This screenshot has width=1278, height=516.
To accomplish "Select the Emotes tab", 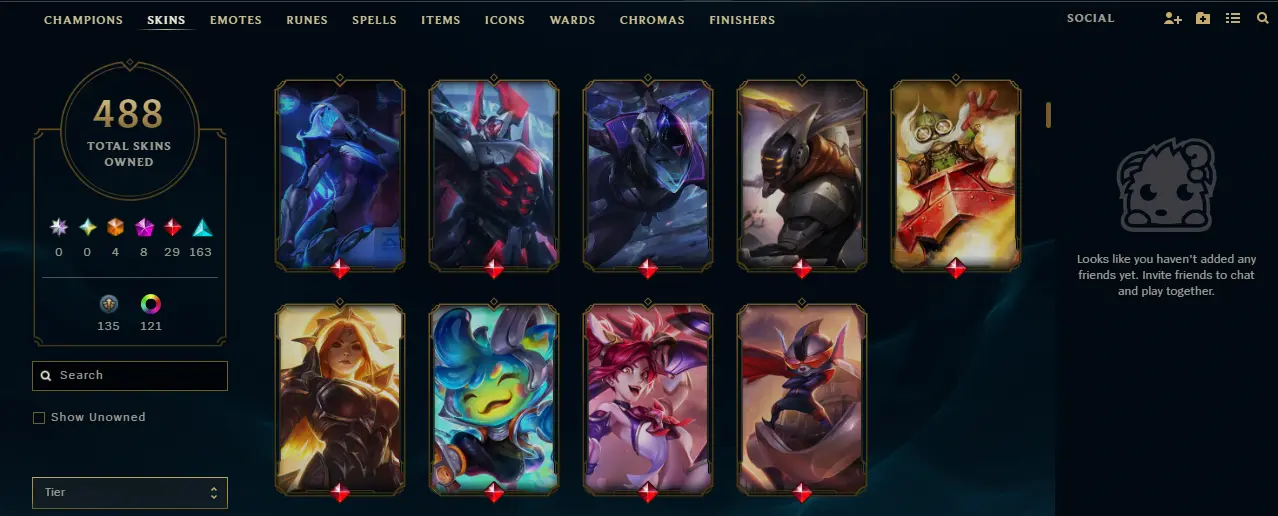I will (x=236, y=20).
